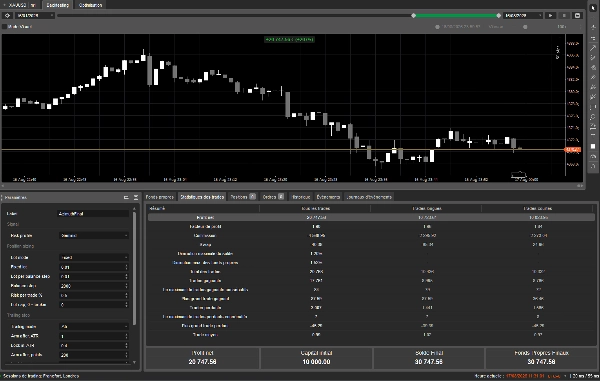Click the chart horizontal scroll arrows at bottom right
Image resolution: width=600 pixels, height=381 pixels.
580,186
